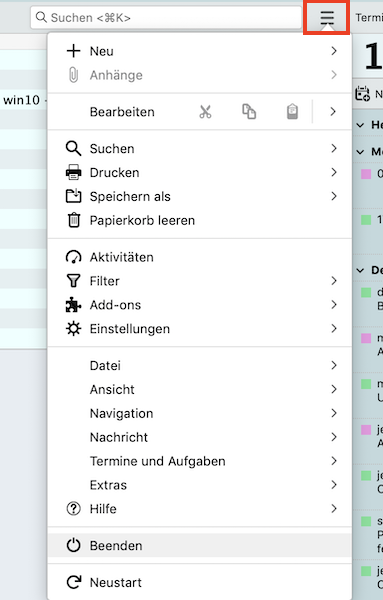
Task: Click the hamburger application menu button
Action: tap(327, 18)
